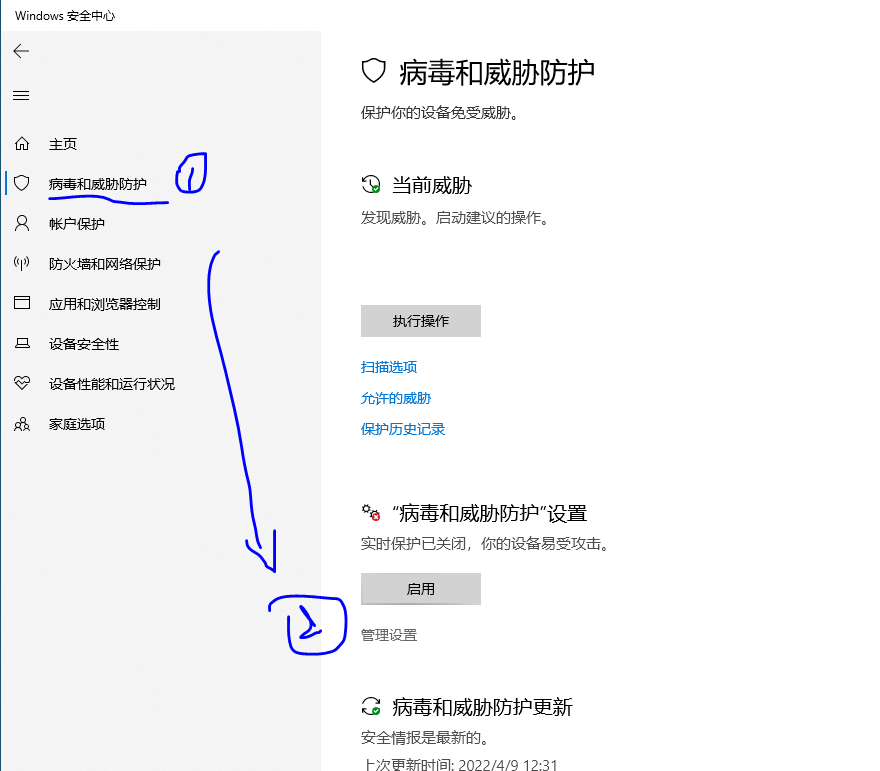The height and width of the screenshot is (771, 880).
Task: Click the home icon beside 主页
Action: (x=22, y=144)
